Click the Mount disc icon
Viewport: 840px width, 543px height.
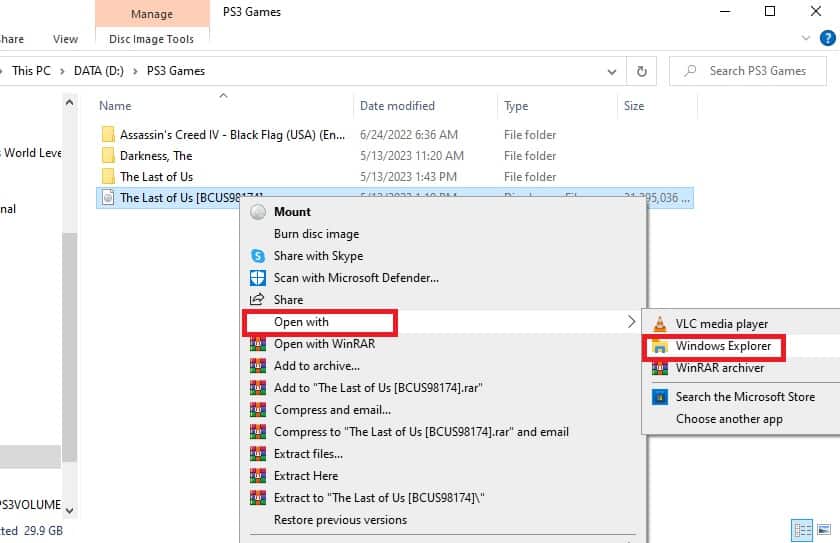[258, 212]
